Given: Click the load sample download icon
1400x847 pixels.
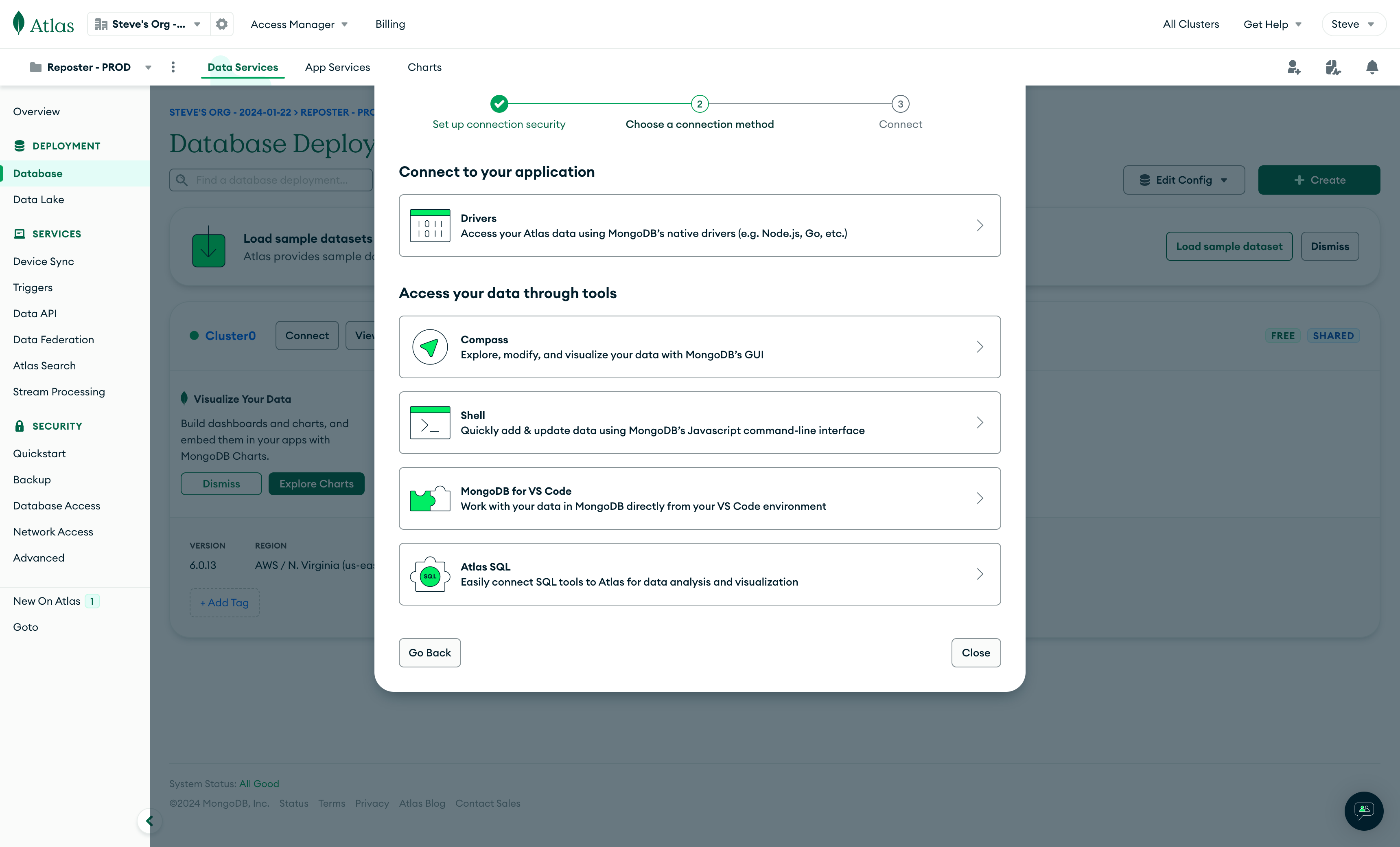Looking at the screenshot, I should [x=208, y=247].
